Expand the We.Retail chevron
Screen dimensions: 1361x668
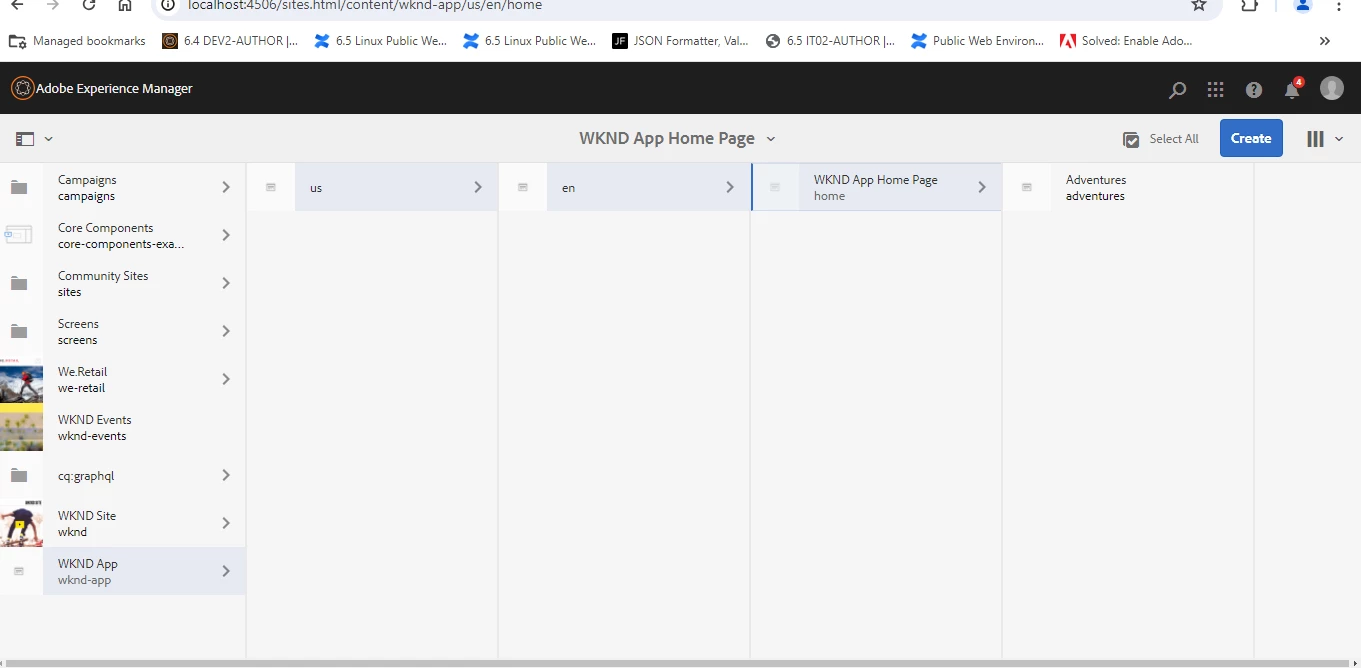coord(226,379)
